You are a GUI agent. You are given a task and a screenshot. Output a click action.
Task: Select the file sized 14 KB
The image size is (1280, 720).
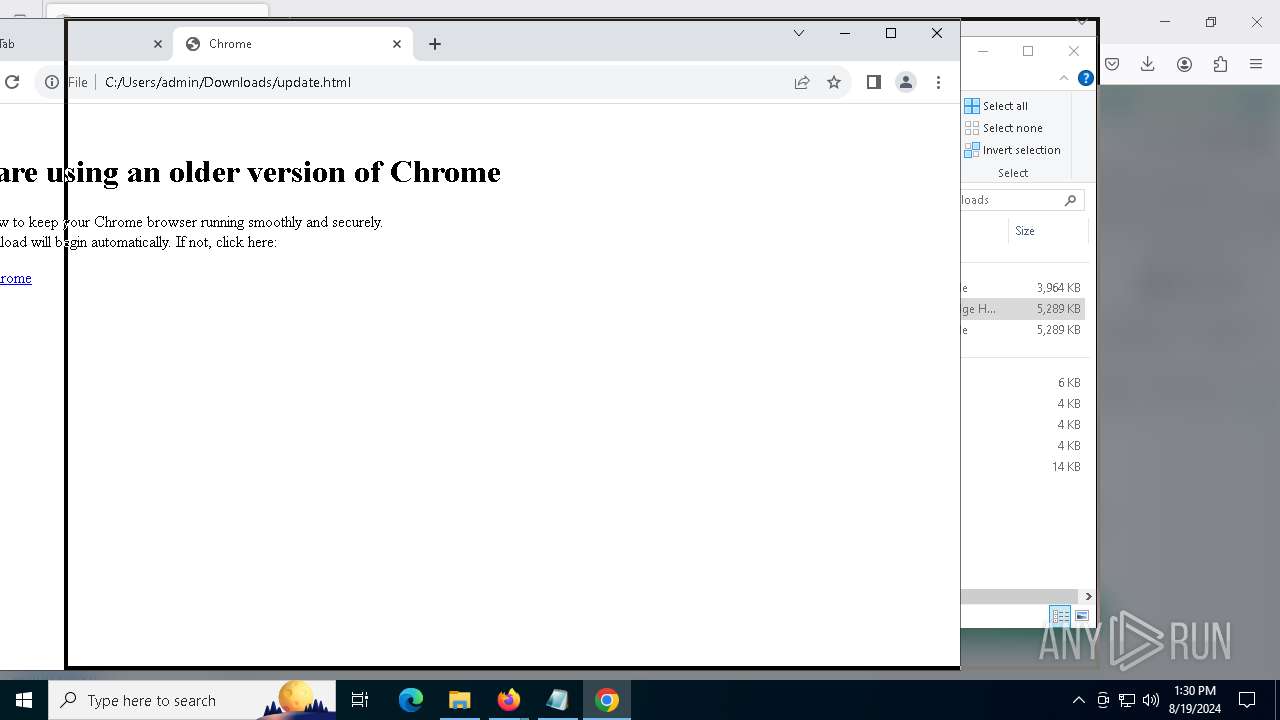tap(1022, 467)
